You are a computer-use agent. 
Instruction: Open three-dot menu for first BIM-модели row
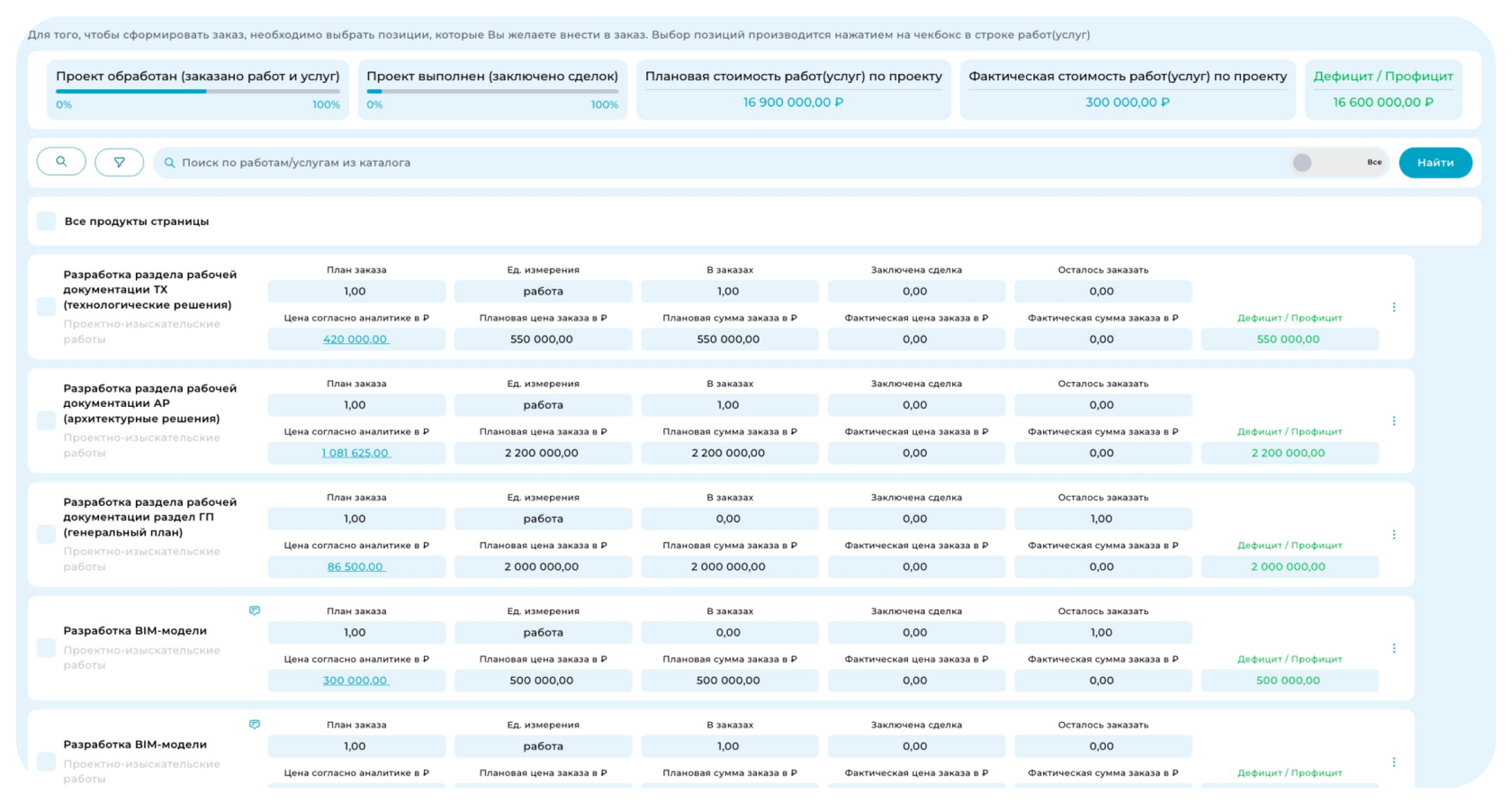pos(1394,648)
